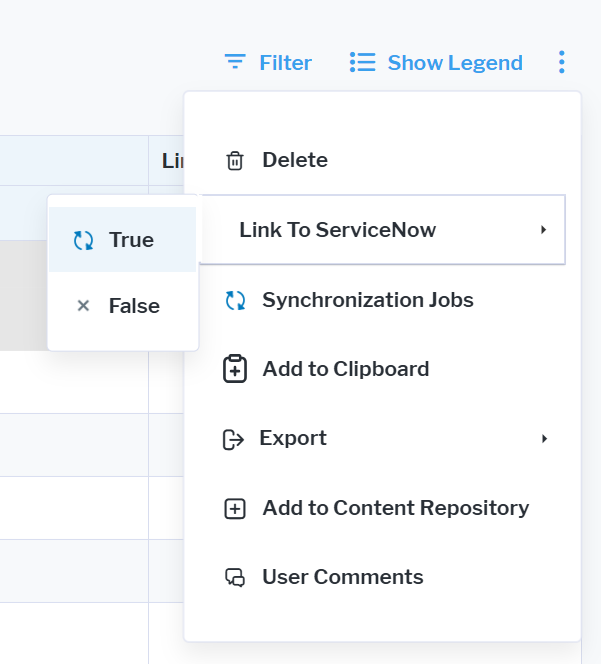The height and width of the screenshot is (664, 601).
Task: Expand the Export submenu arrow
Action: pos(544,439)
